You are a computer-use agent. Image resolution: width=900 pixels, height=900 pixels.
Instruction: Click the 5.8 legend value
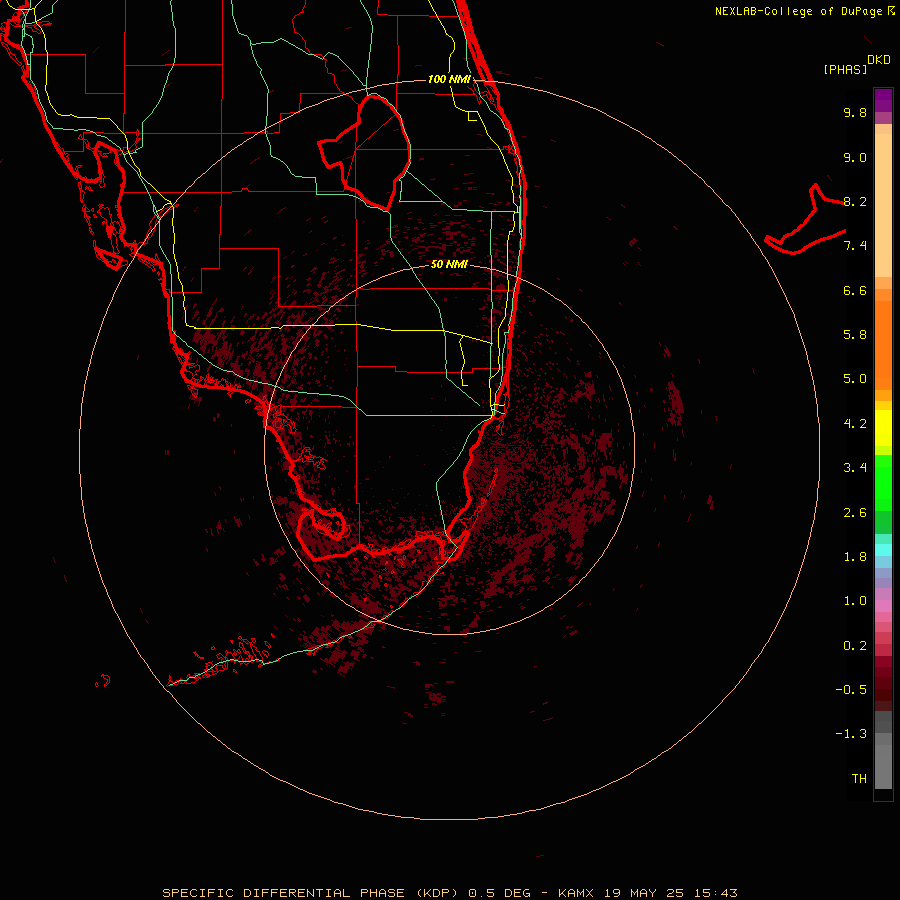(x=855, y=335)
